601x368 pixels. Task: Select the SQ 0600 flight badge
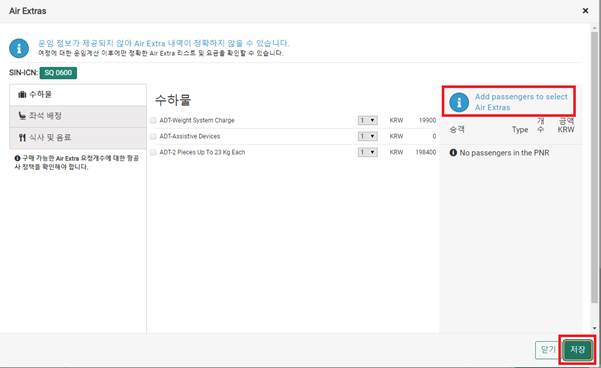(58, 73)
